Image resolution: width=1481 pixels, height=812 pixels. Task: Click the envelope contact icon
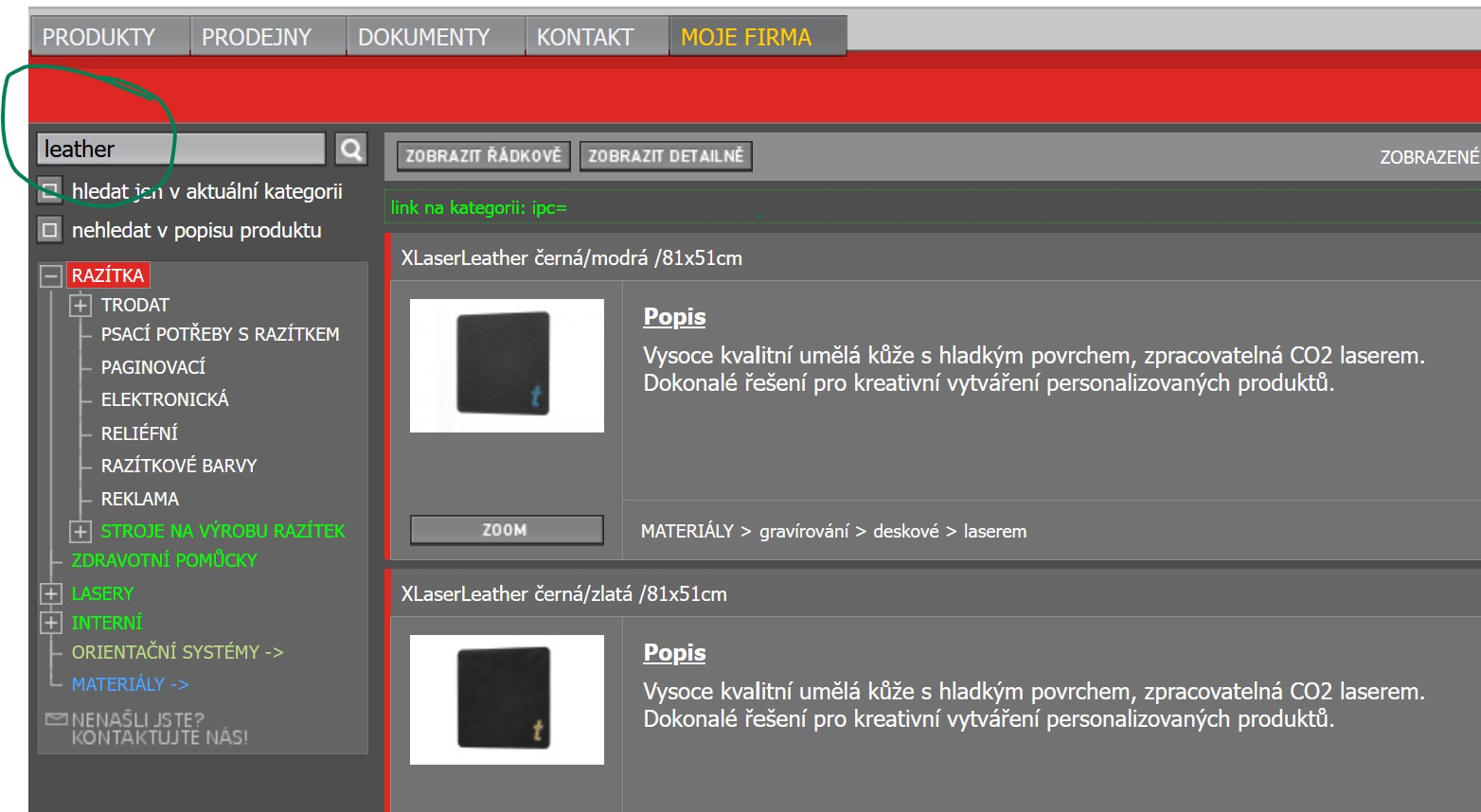(56, 720)
